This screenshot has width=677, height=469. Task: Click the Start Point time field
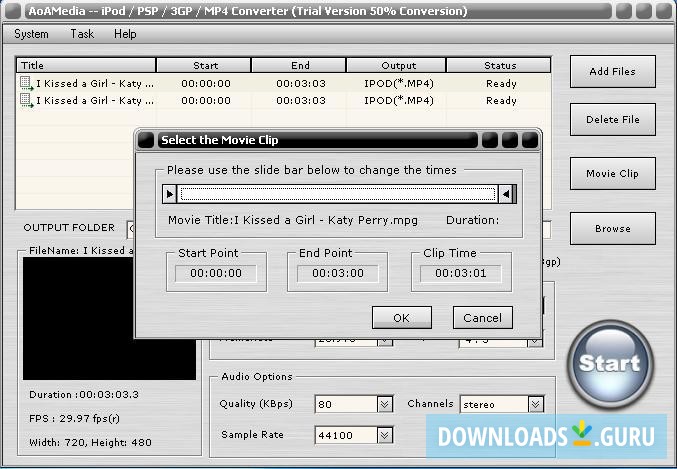tap(216, 273)
